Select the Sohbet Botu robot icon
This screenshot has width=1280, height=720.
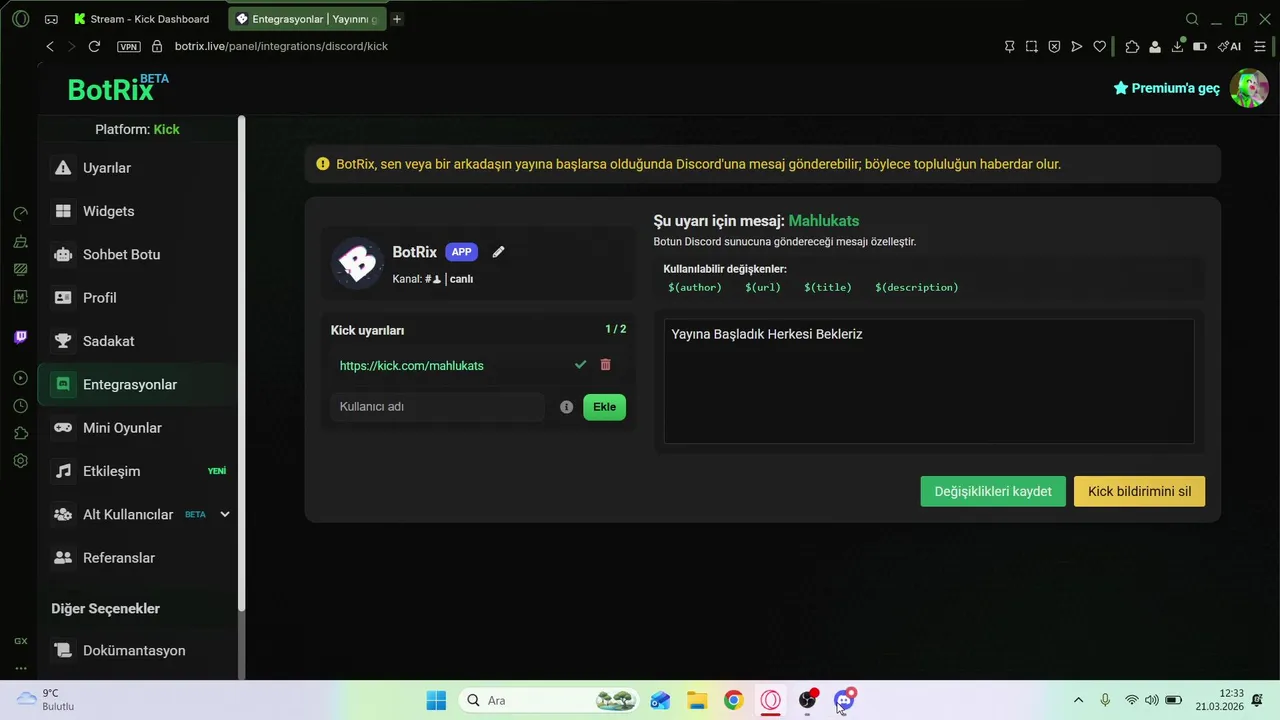(x=63, y=254)
